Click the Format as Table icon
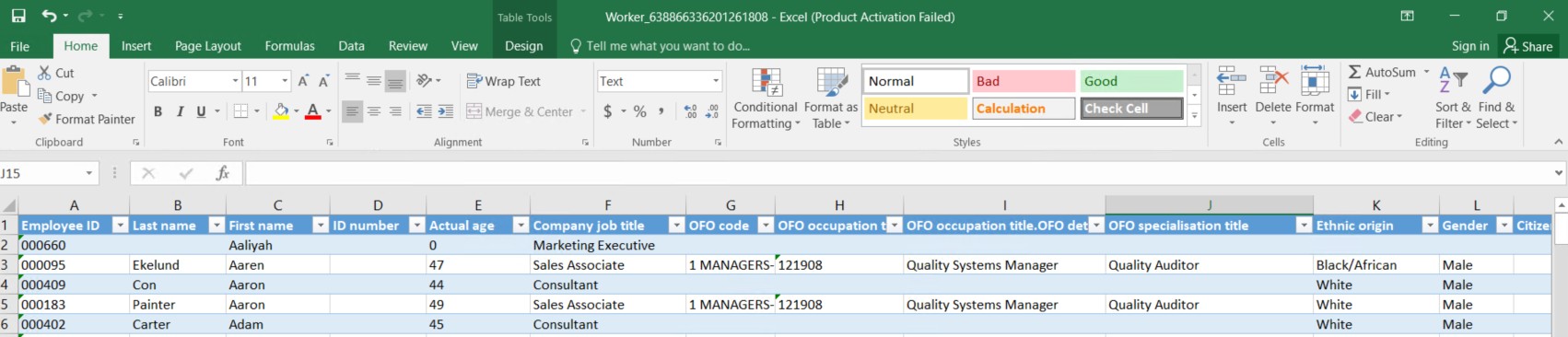1568x337 pixels. [831, 82]
